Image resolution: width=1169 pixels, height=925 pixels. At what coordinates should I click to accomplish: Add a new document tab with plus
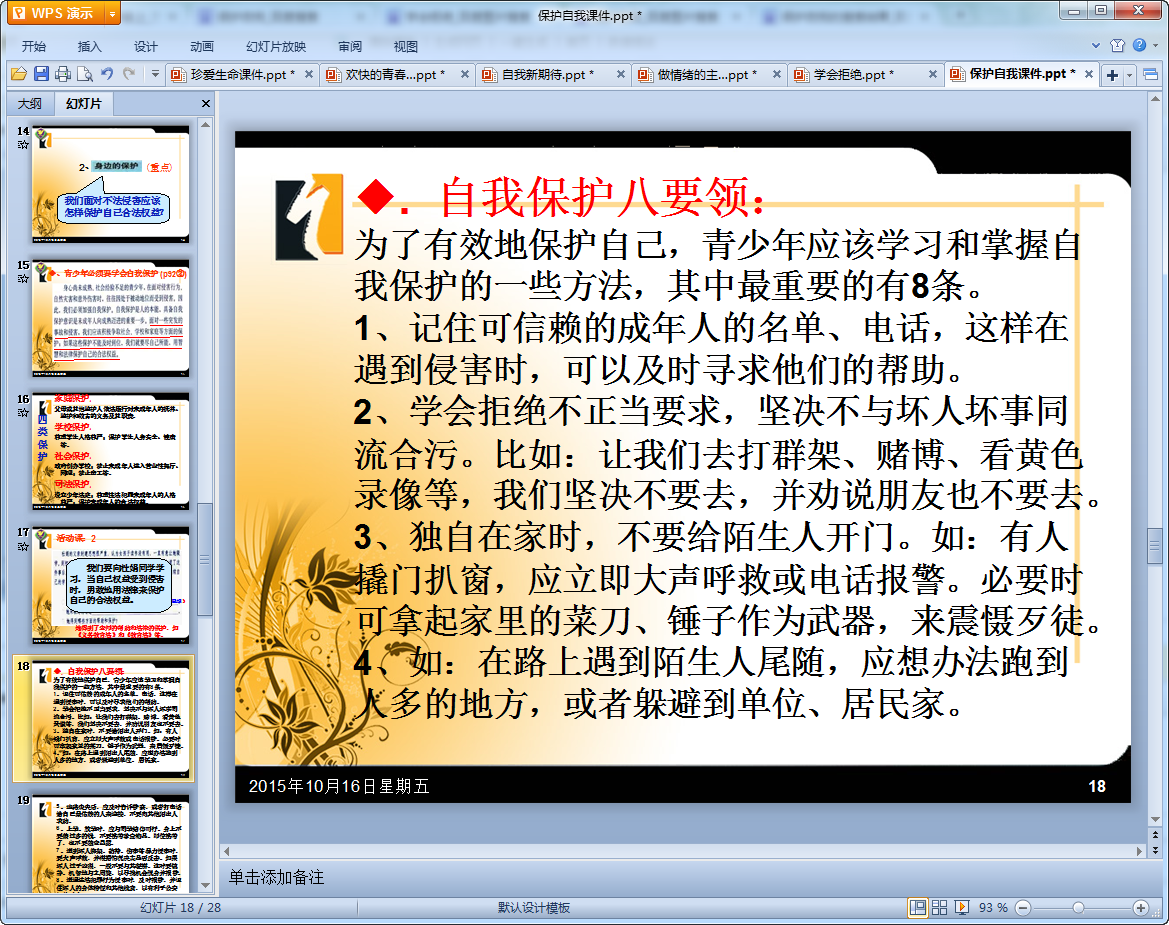pyautogui.click(x=1112, y=75)
